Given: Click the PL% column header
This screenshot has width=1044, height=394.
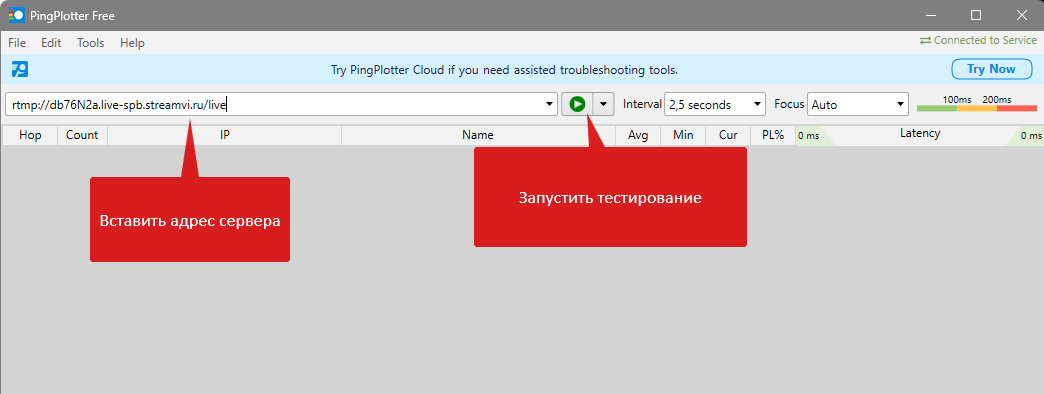Looking at the screenshot, I should click(773, 135).
